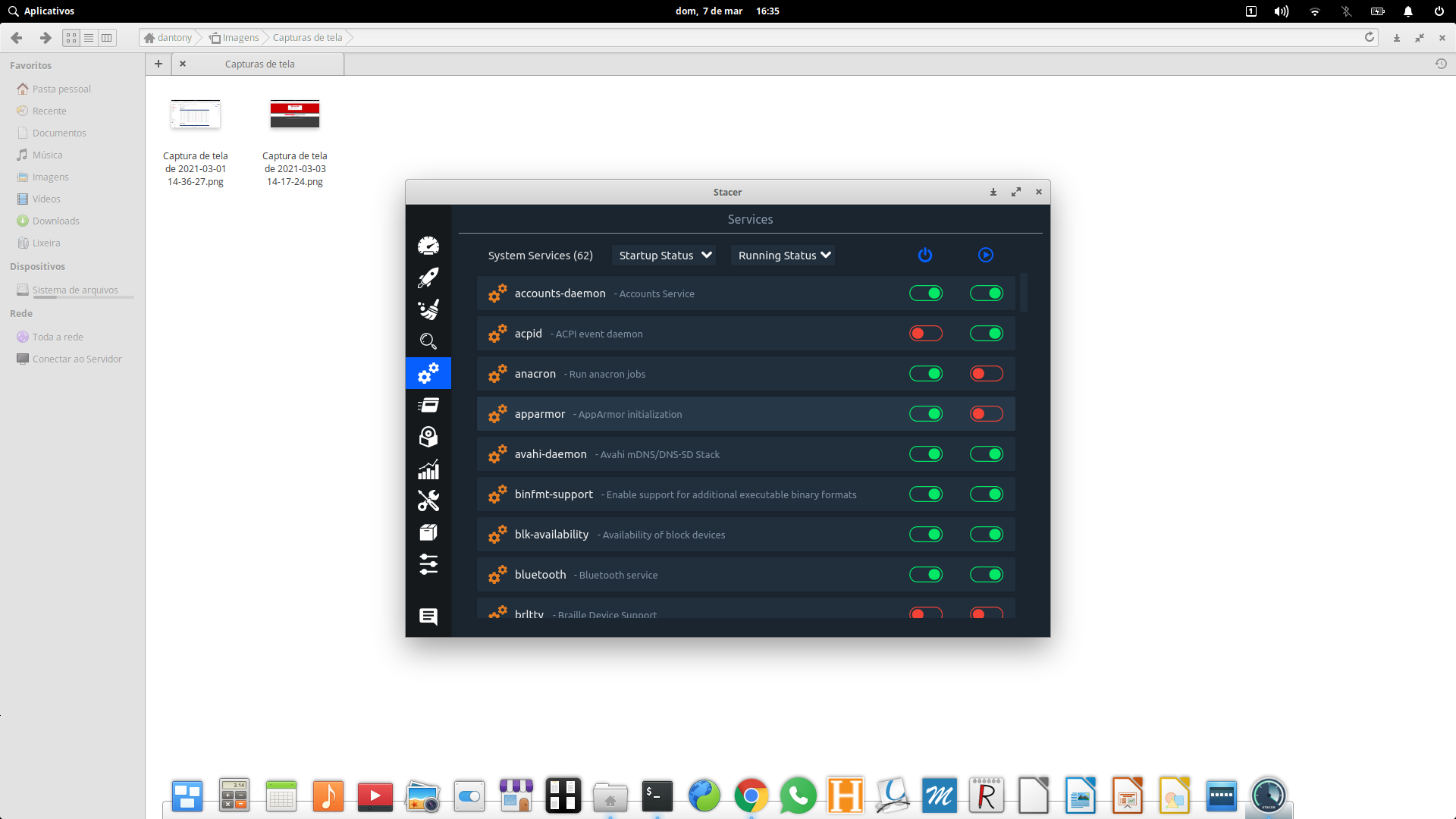The height and width of the screenshot is (819, 1456).
Task: Select screenshot file dated 2021-03-01
Action: (196, 143)
